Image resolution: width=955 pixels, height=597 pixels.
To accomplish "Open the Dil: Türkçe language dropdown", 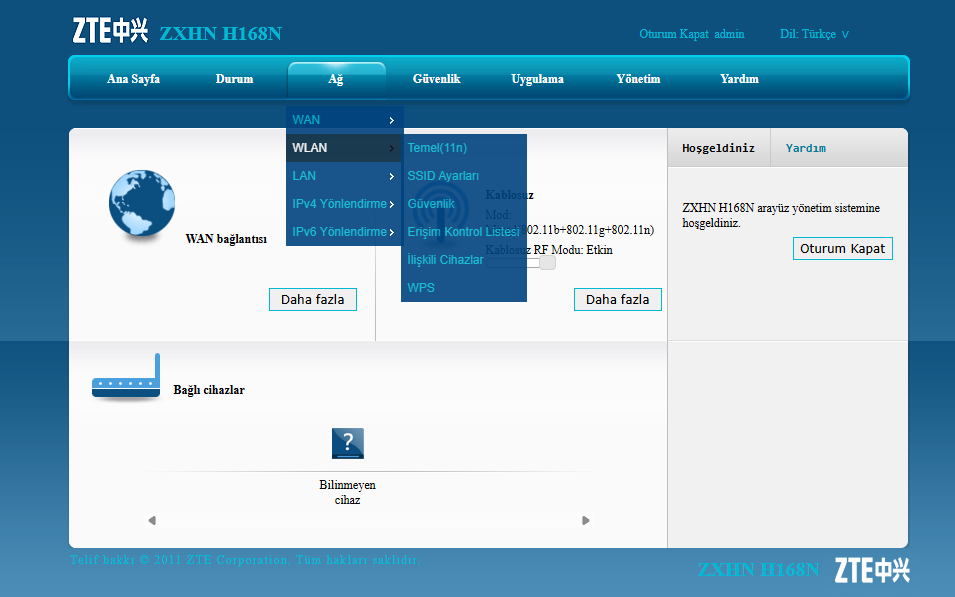I will click(x=814, y=34).
